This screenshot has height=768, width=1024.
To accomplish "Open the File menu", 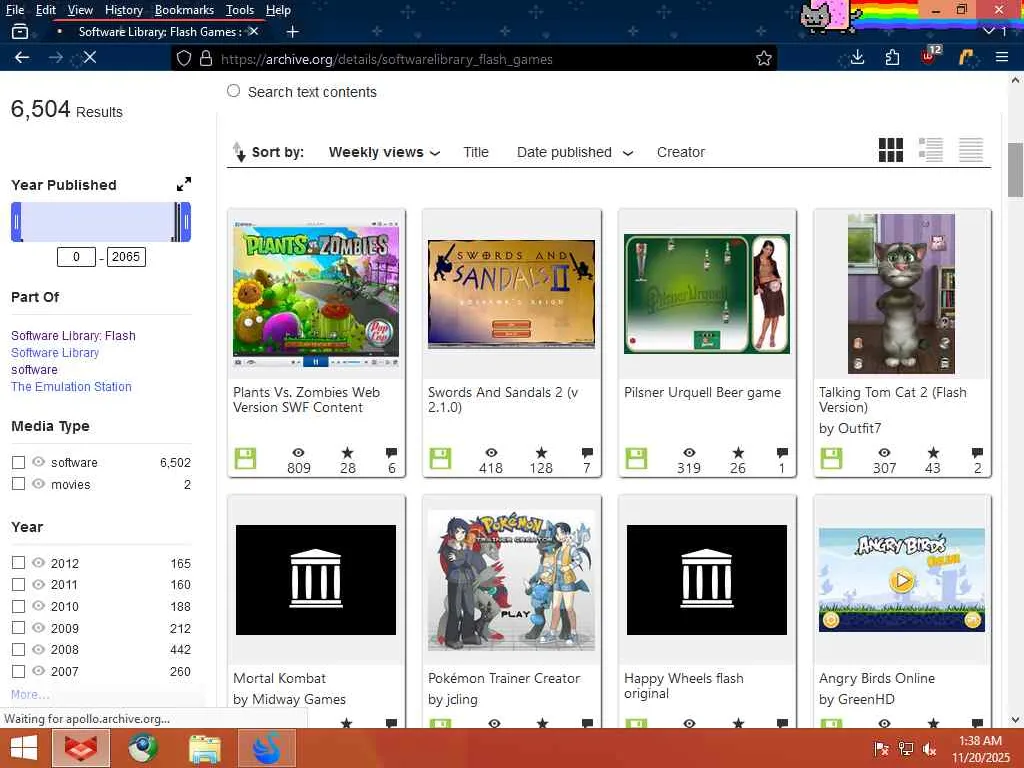I will point(14,10).
